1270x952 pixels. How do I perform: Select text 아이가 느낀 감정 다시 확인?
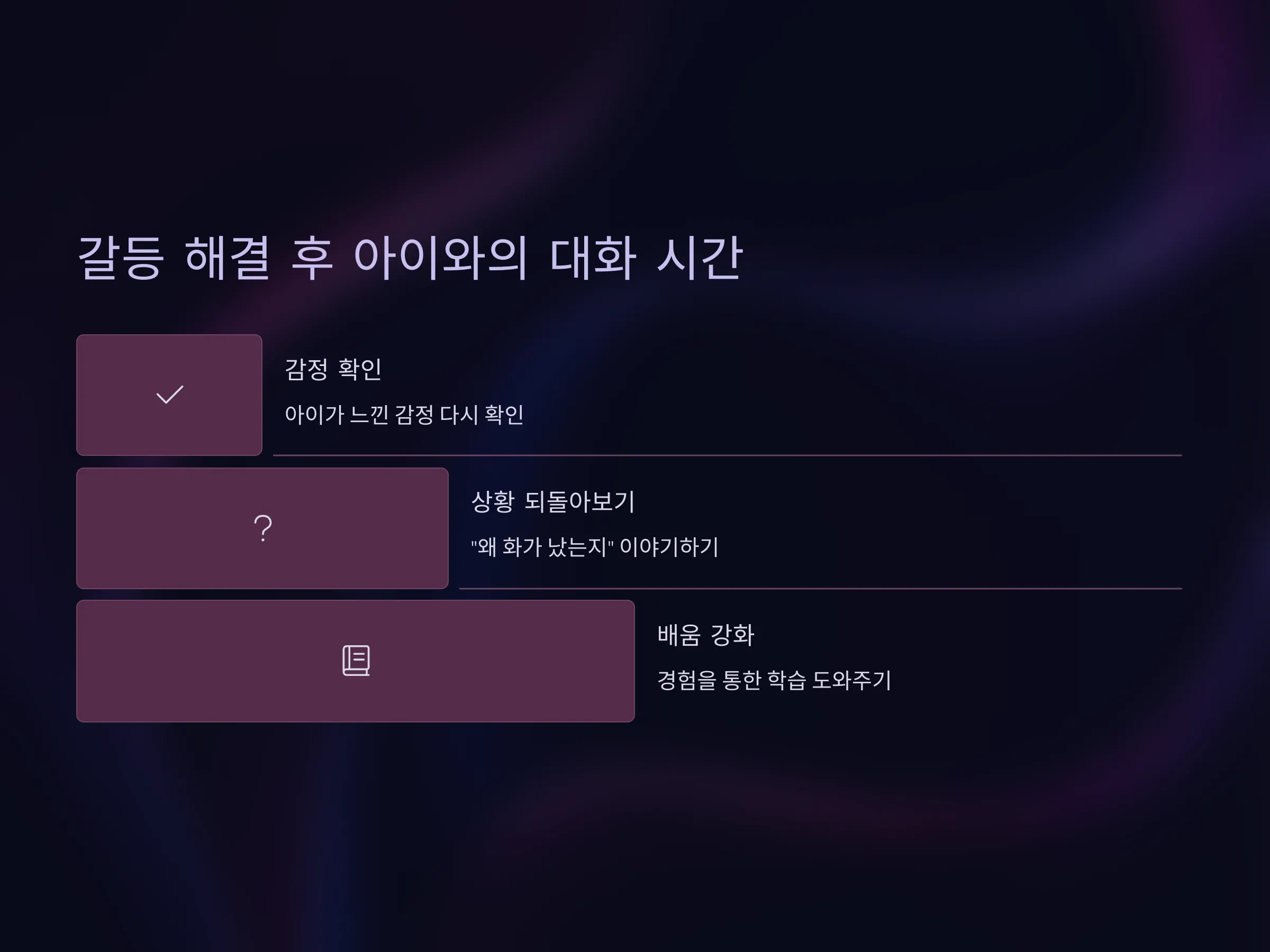click(404, 414)
